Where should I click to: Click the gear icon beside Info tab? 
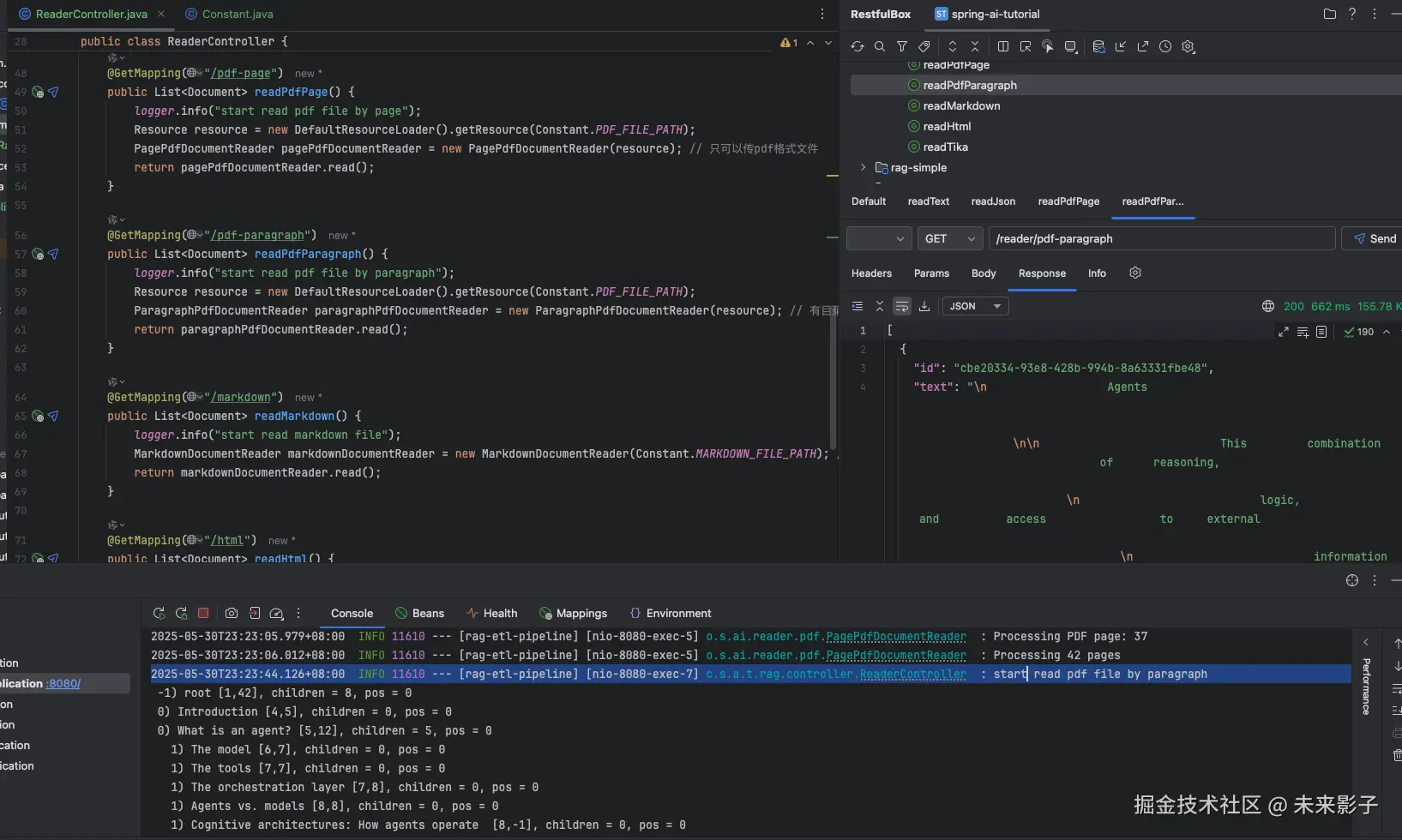(x=1135, y=273)
